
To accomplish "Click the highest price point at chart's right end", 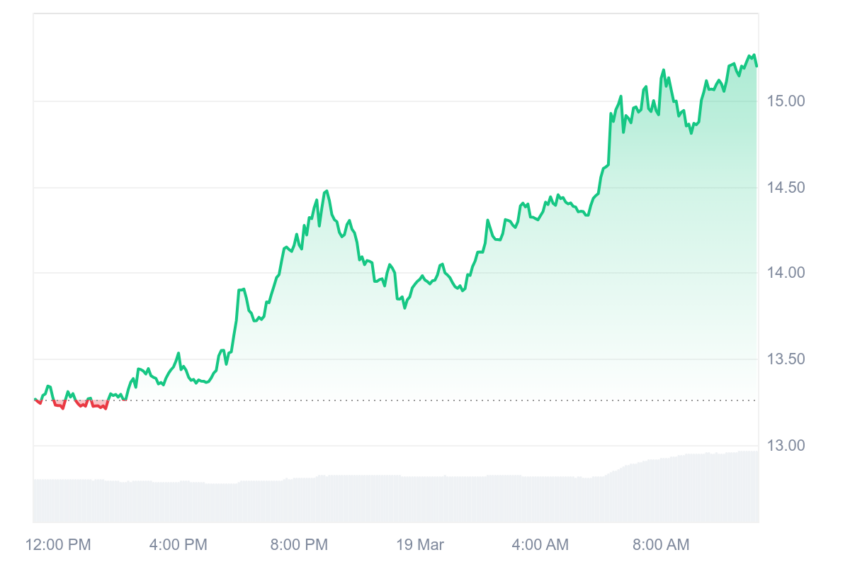I will click(752, 55).
